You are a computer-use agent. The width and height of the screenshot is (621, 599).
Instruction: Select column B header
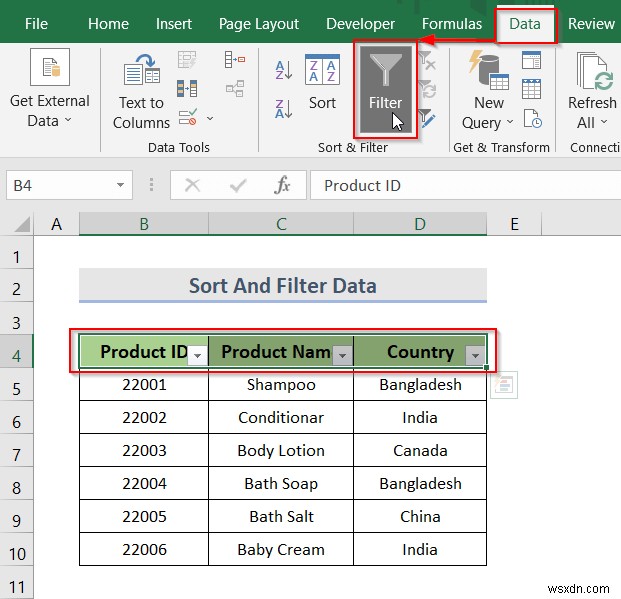tap(144, 224)
